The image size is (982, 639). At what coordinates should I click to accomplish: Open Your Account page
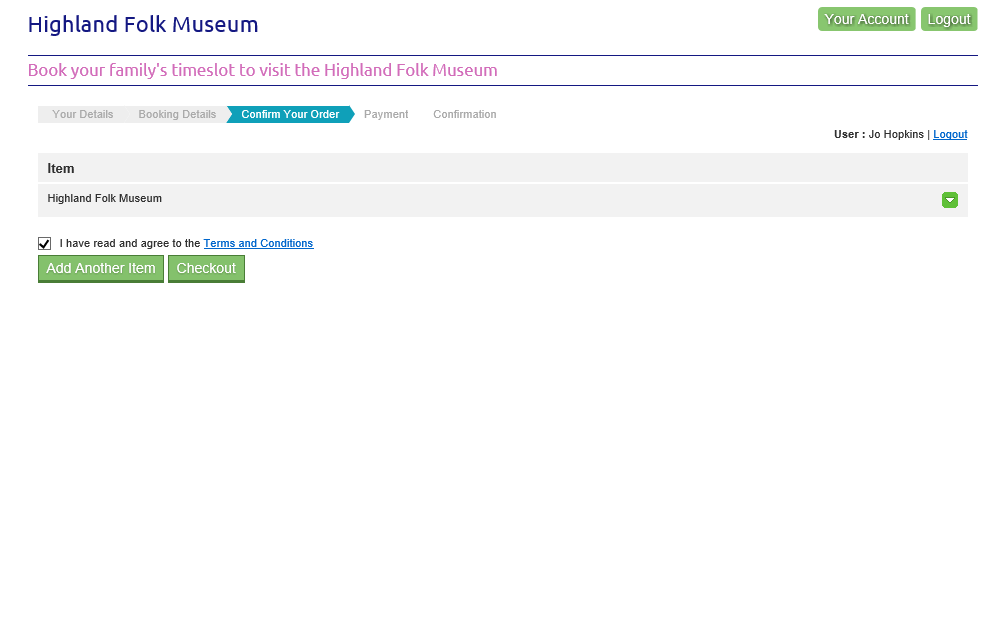pyautogui.click(x=866, y=19)
